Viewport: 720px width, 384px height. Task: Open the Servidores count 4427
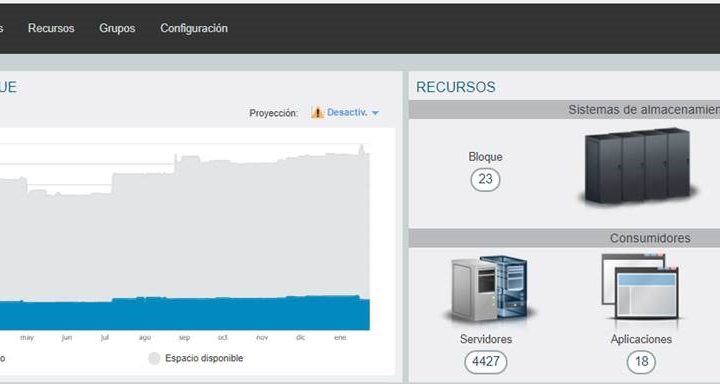click(486, 362)
